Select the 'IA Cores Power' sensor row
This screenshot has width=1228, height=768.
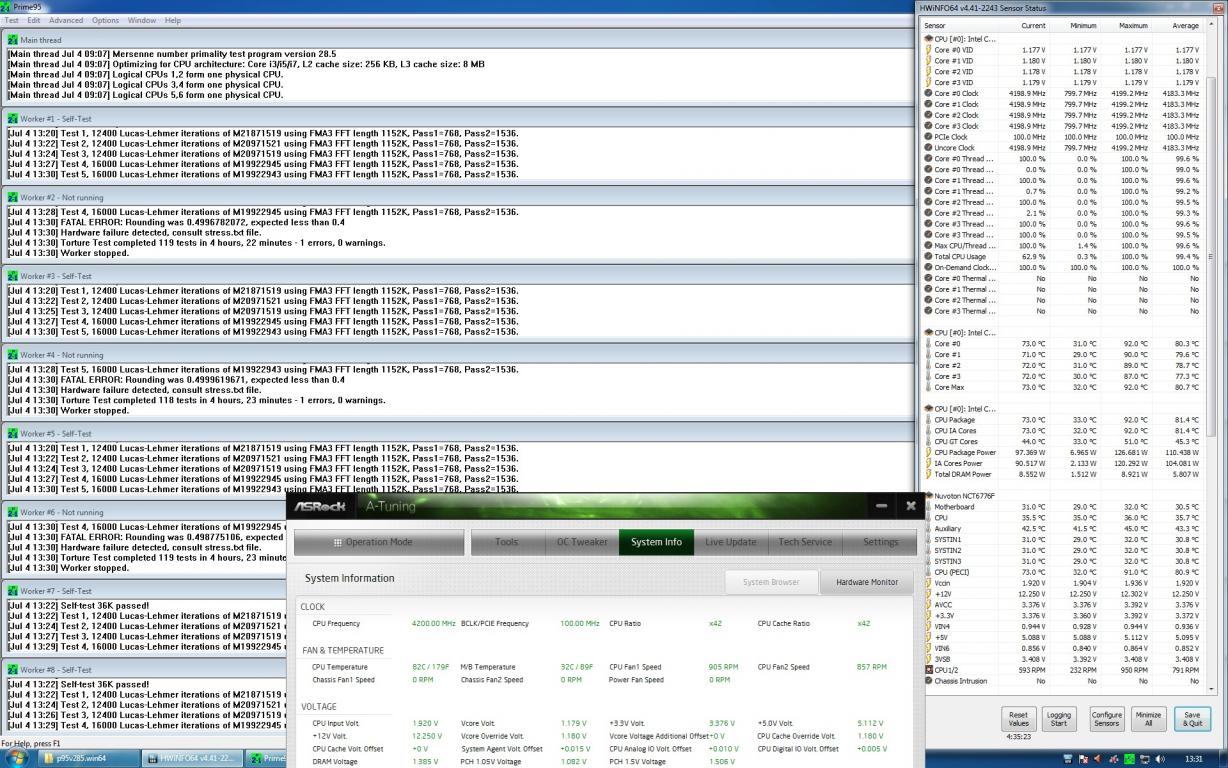[x=1063, y=463]
